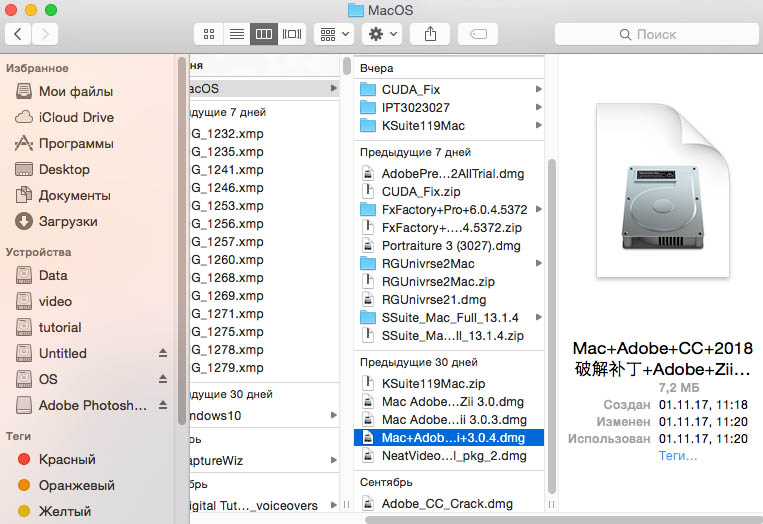Click the MacOS folder title icon
This screenshot has height=524, width=763.
[356, 10]
